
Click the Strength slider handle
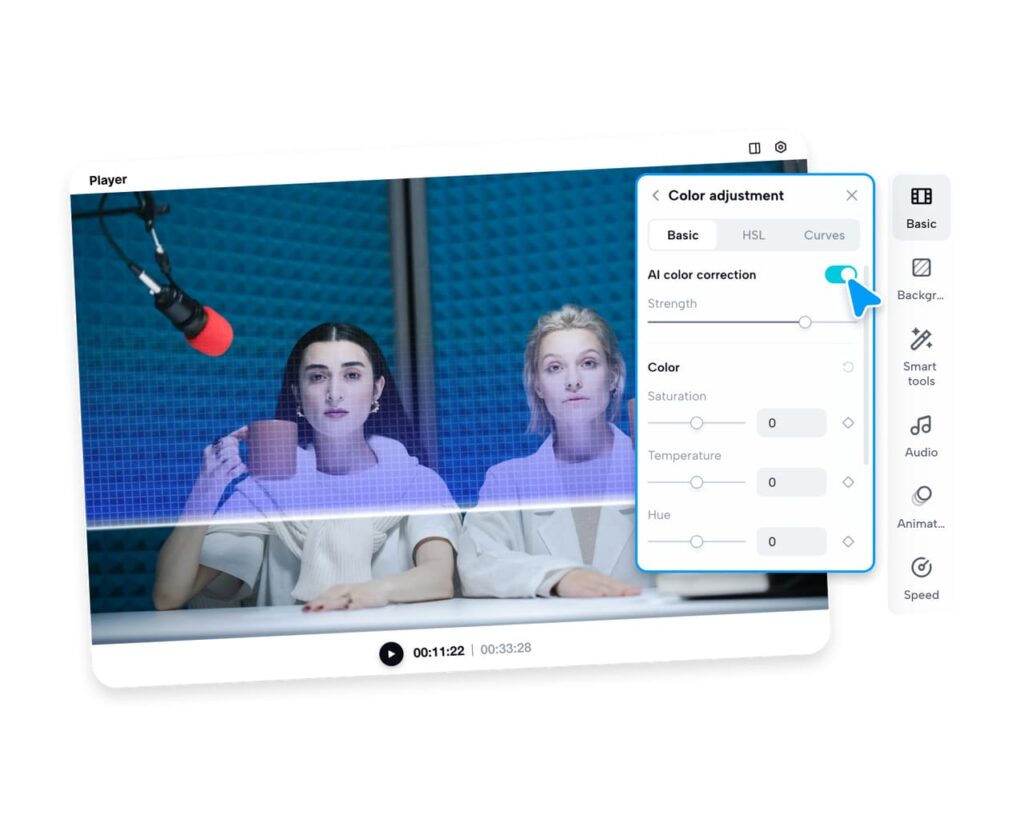[x=805, y=322]
